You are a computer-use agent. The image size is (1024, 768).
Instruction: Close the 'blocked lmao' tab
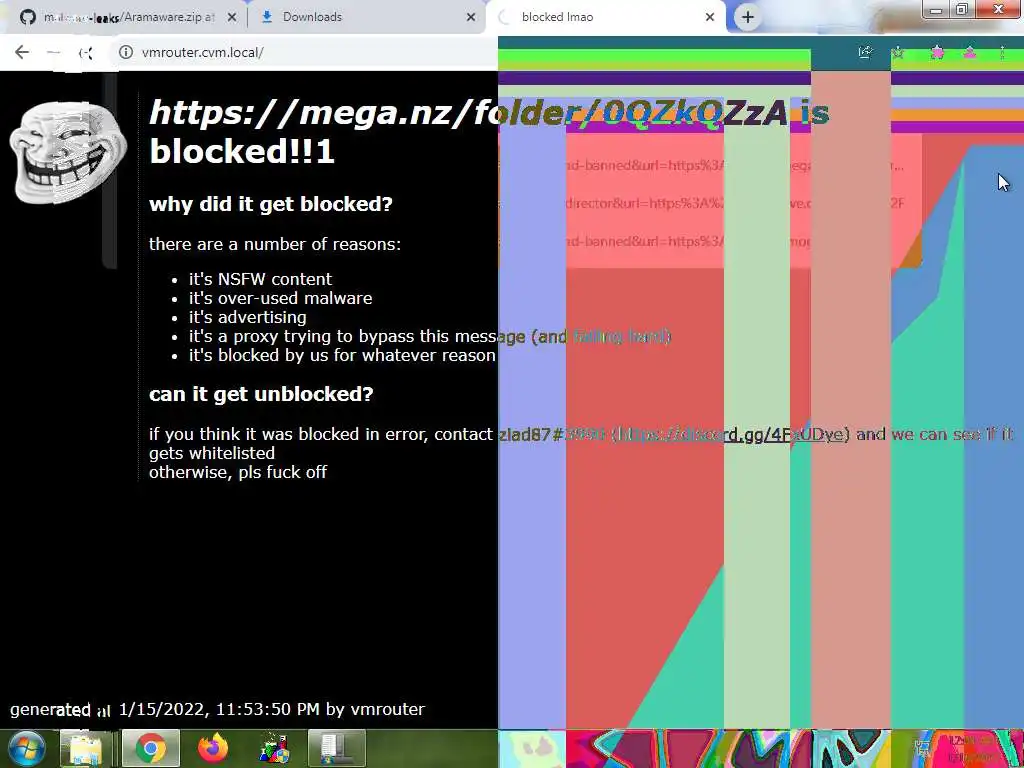710,18
